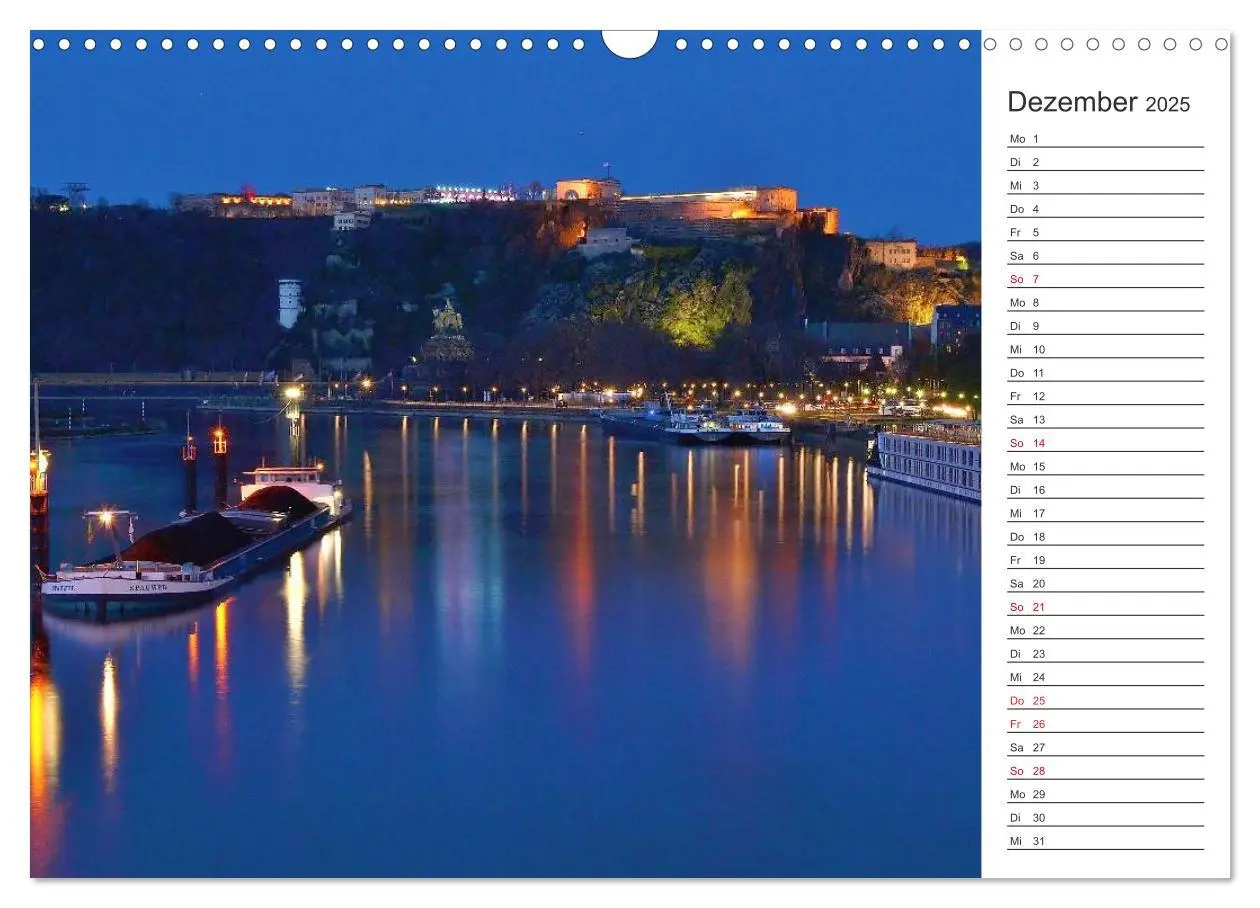Select the row 'Sa 27'
Viewport: 1260px width, 908px height.
(1106, 747)
